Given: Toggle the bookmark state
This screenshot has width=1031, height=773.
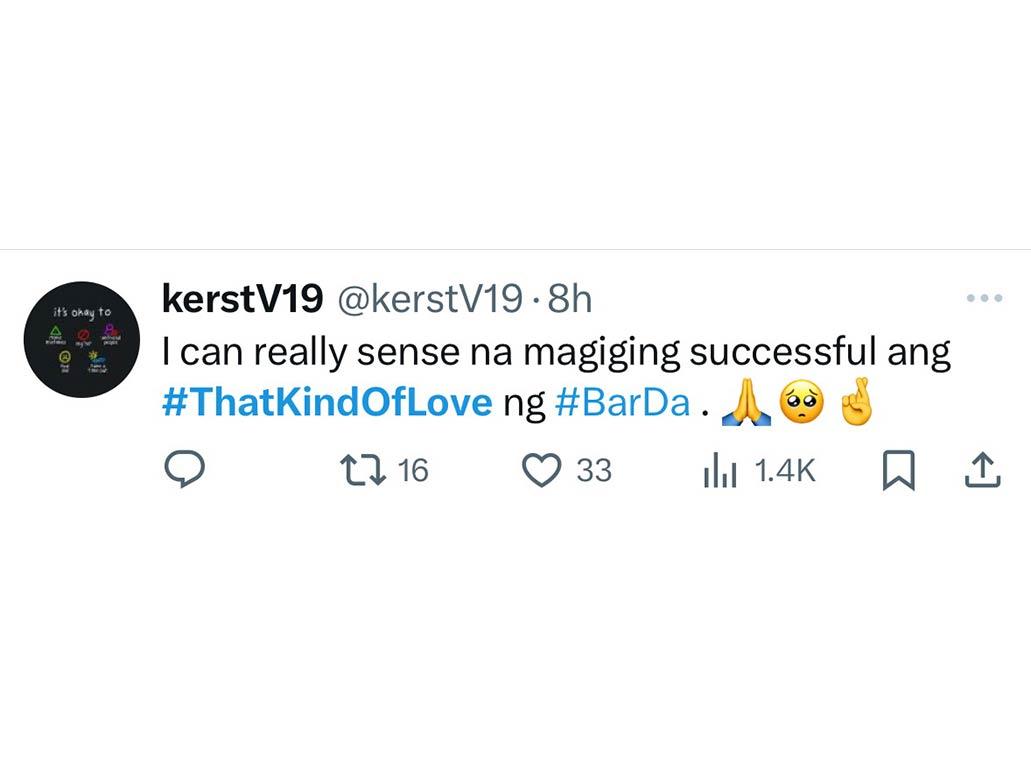Looking at the screenshot, I should coord(898,470).
